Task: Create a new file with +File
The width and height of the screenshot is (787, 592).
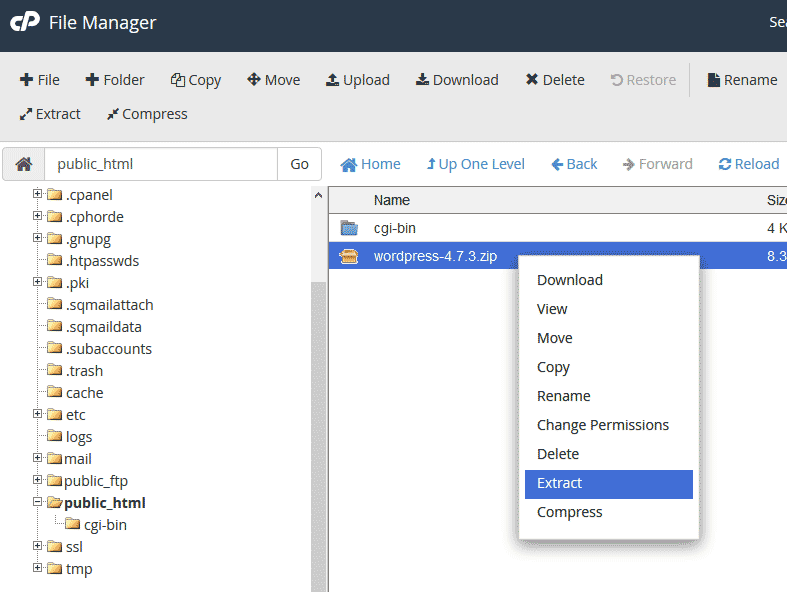Action: point(39,80)
